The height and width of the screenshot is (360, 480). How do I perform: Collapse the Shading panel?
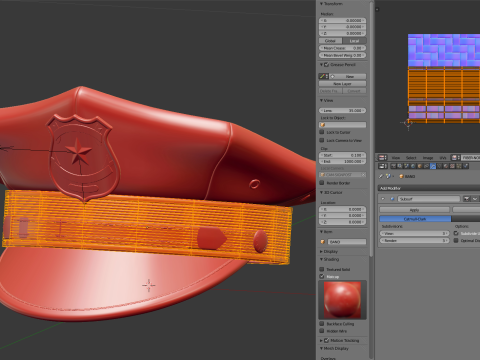coord(322,259)
